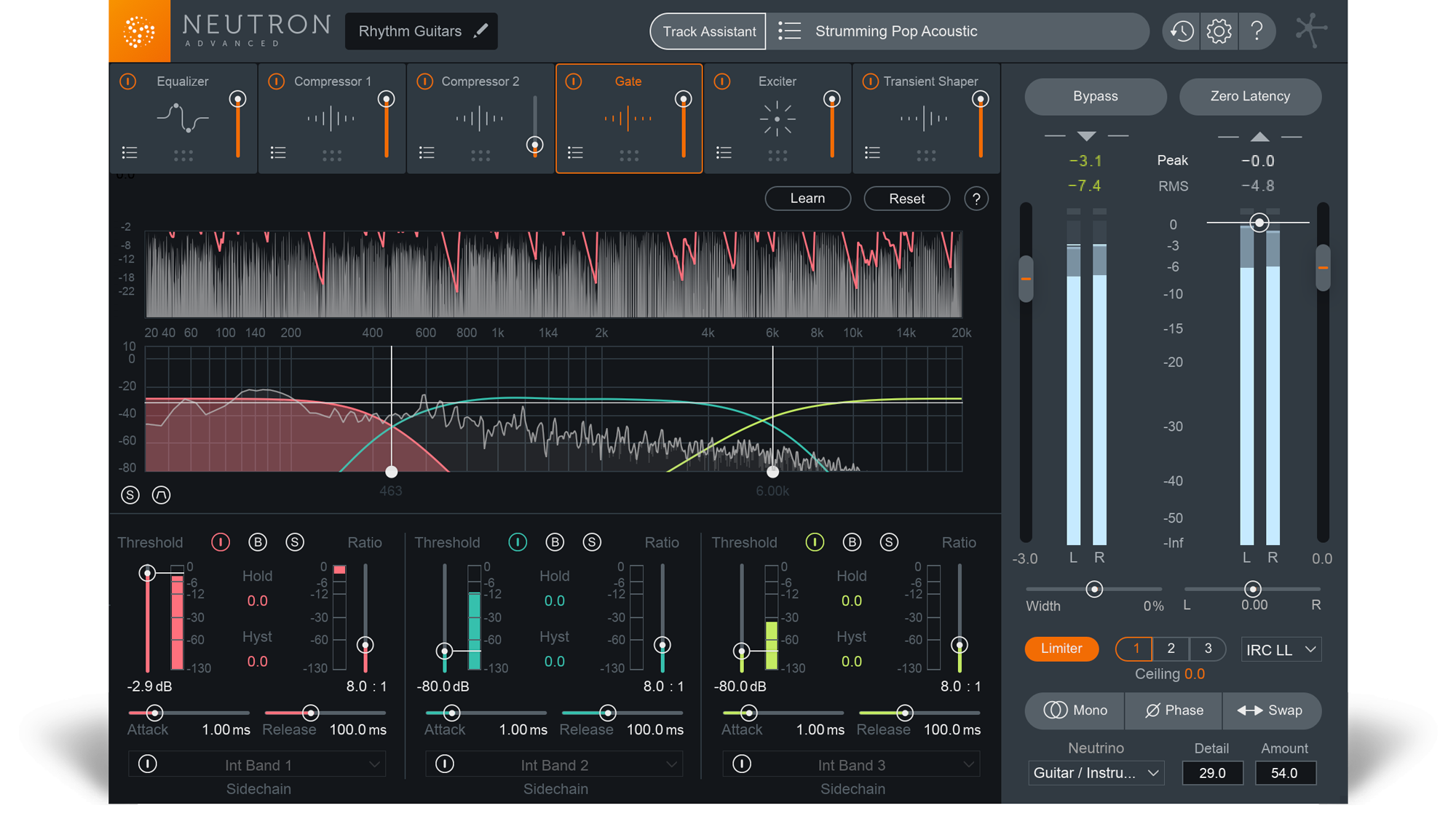
Task: Open the settings gear
Action: tap(1219, 31)
